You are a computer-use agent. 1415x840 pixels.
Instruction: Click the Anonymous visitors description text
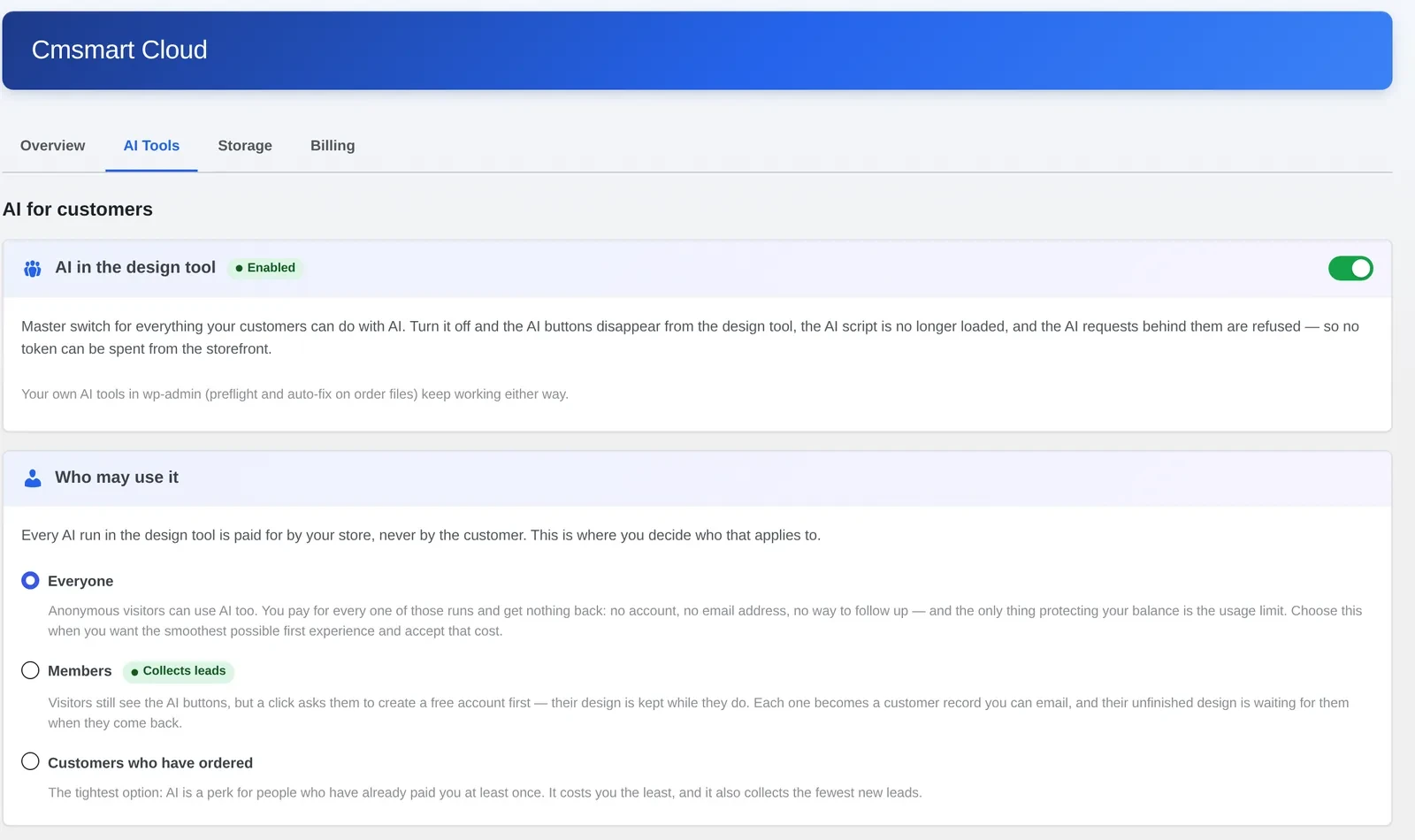[705, 621]
